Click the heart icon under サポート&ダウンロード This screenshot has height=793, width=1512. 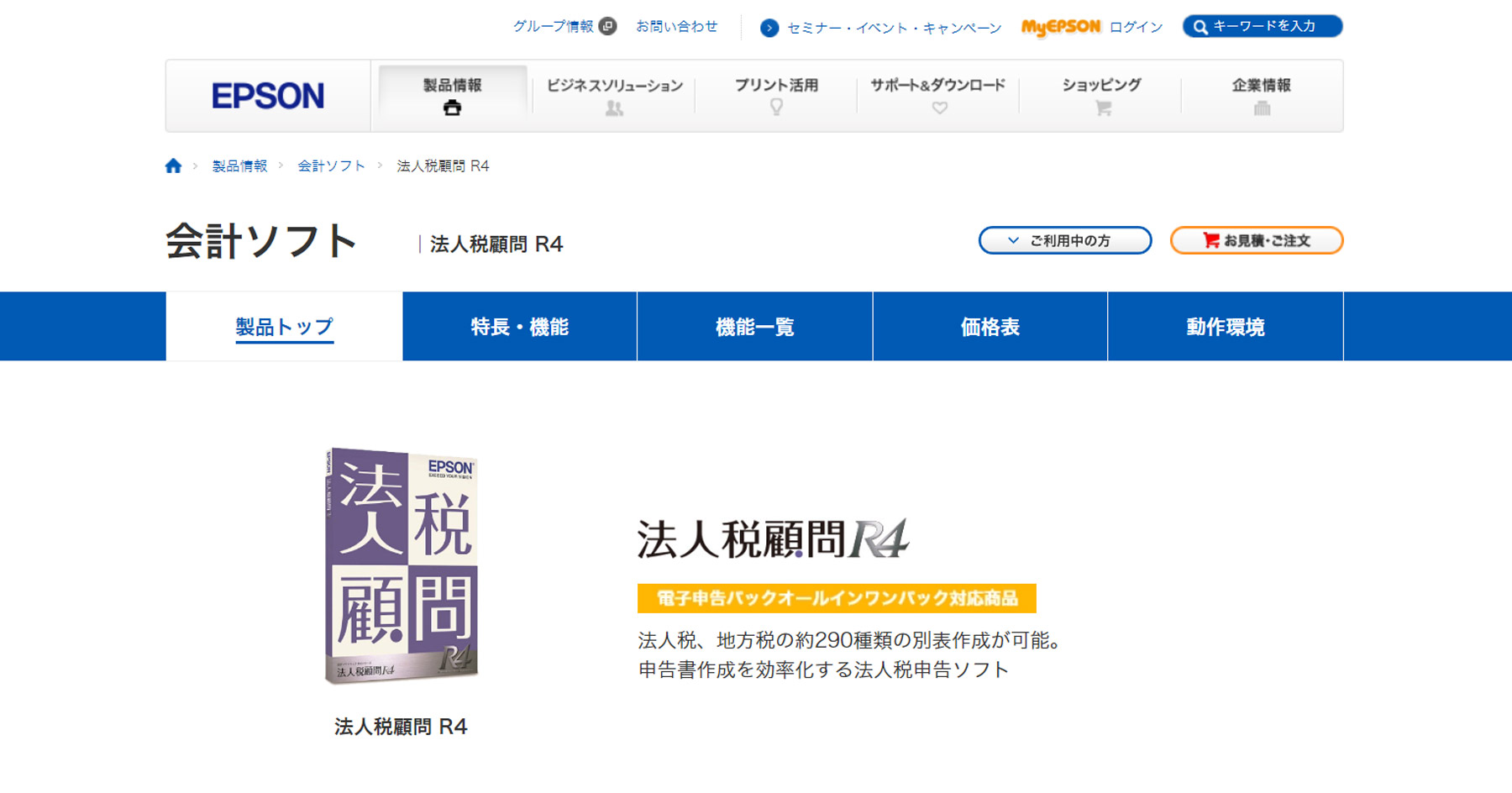939,108
